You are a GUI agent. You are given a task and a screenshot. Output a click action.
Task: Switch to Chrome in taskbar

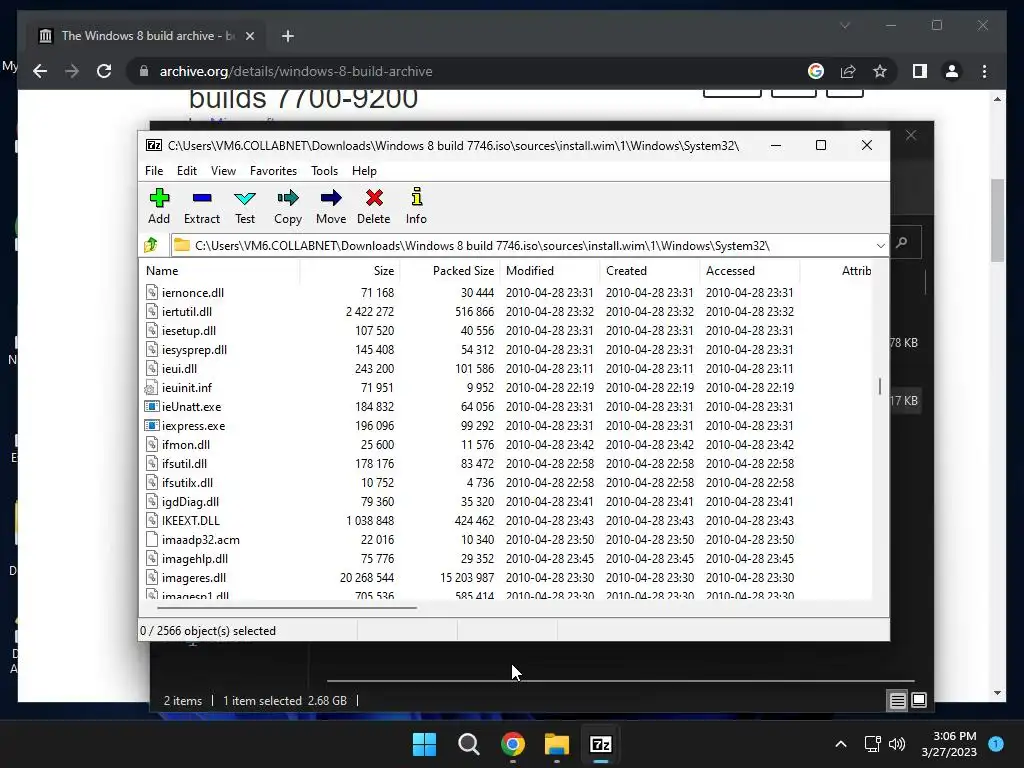click(x=513, y=744)
